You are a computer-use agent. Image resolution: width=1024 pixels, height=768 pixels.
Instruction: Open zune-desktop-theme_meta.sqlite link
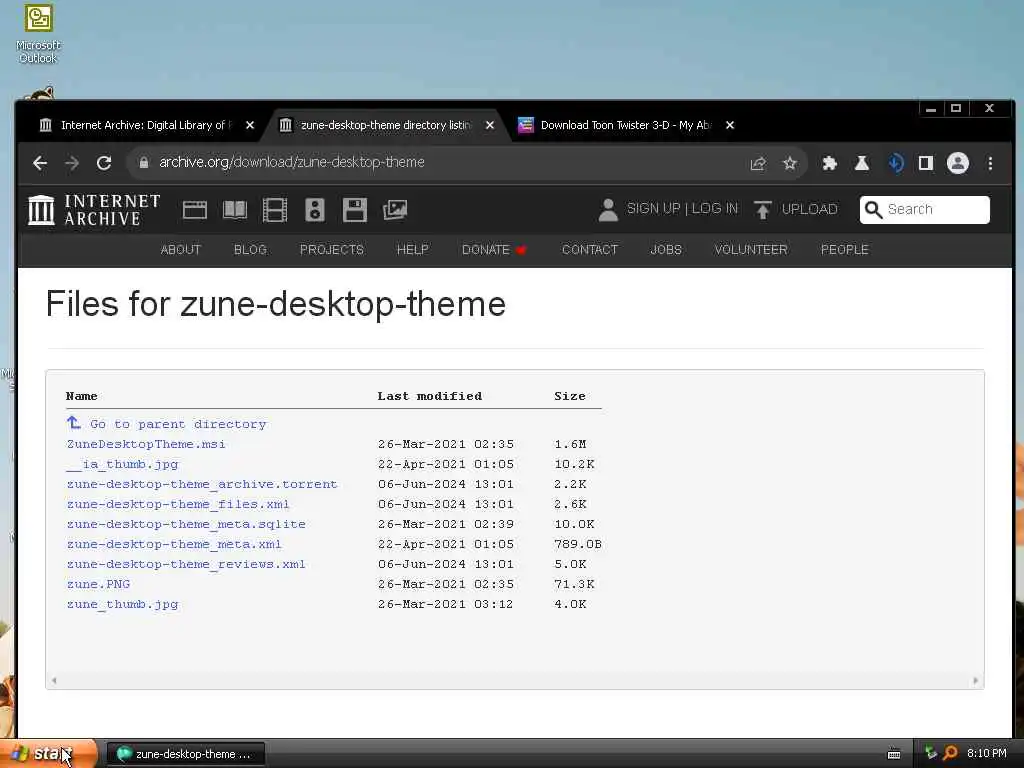(186, 524)
